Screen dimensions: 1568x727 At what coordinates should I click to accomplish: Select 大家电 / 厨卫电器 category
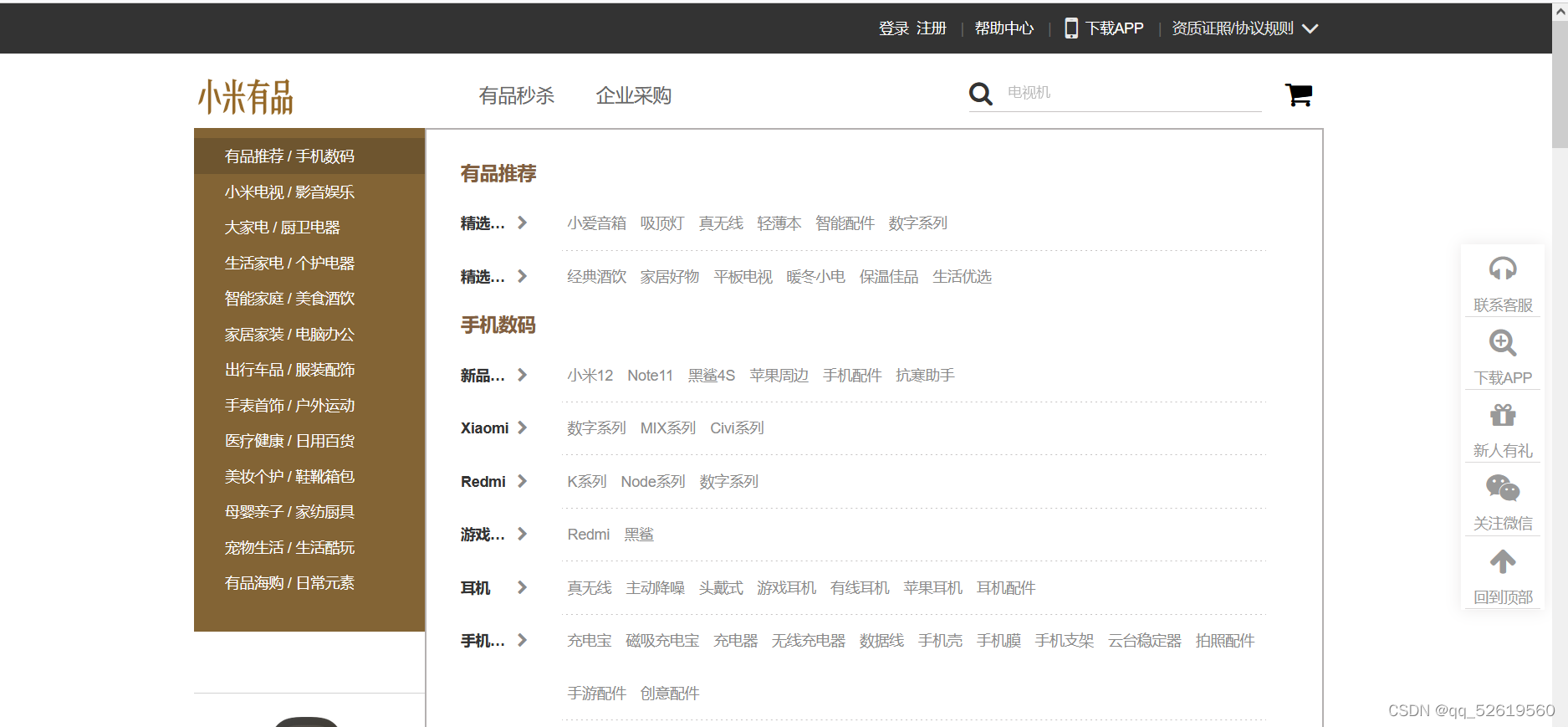(x=309, y=228)
